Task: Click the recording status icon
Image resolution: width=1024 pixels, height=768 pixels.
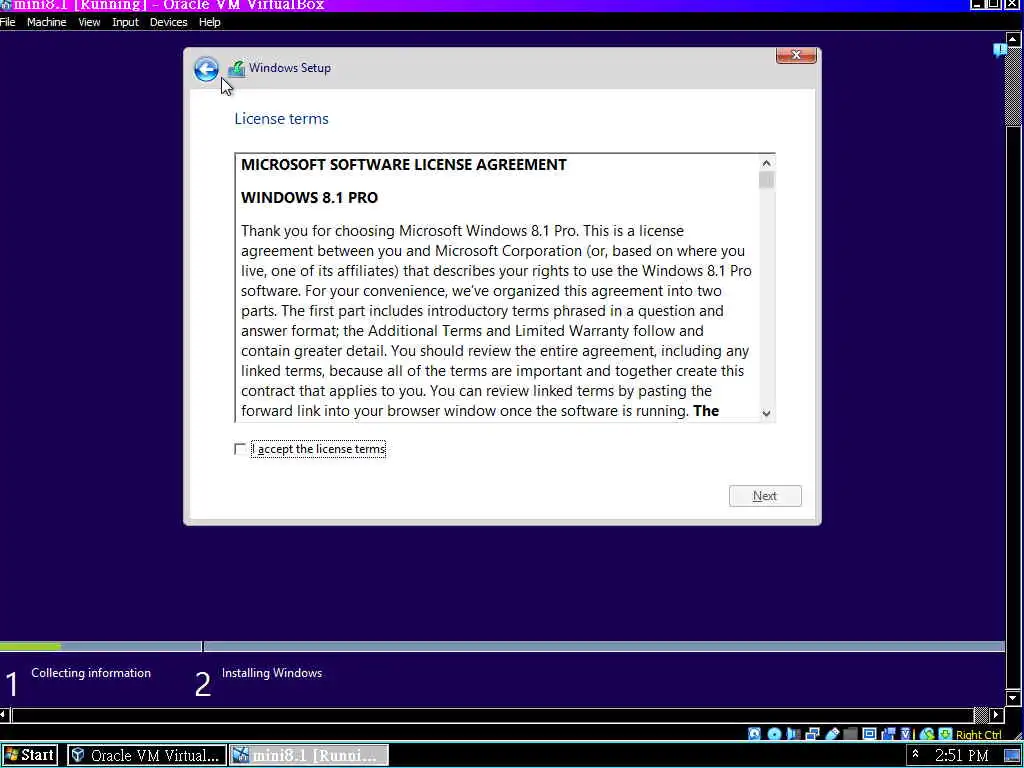Action: click(889, 733)
